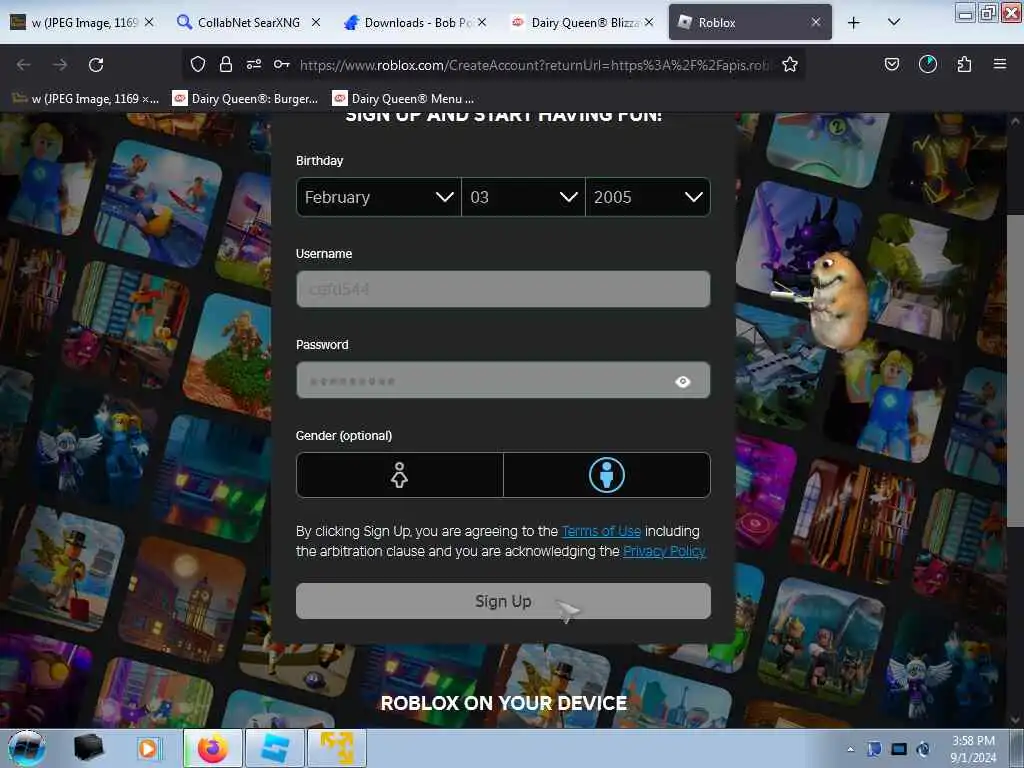The height and width of the screenshot is (768, 1024).
Task: Close the Dairy Queen Blizzard tab
Action: tap(649, 22)
